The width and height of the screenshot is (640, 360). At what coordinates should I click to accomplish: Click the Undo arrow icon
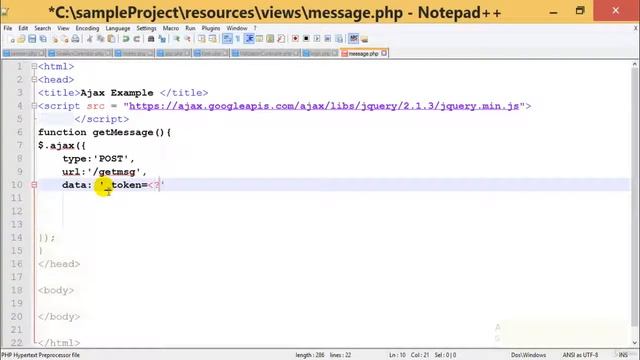126,39
